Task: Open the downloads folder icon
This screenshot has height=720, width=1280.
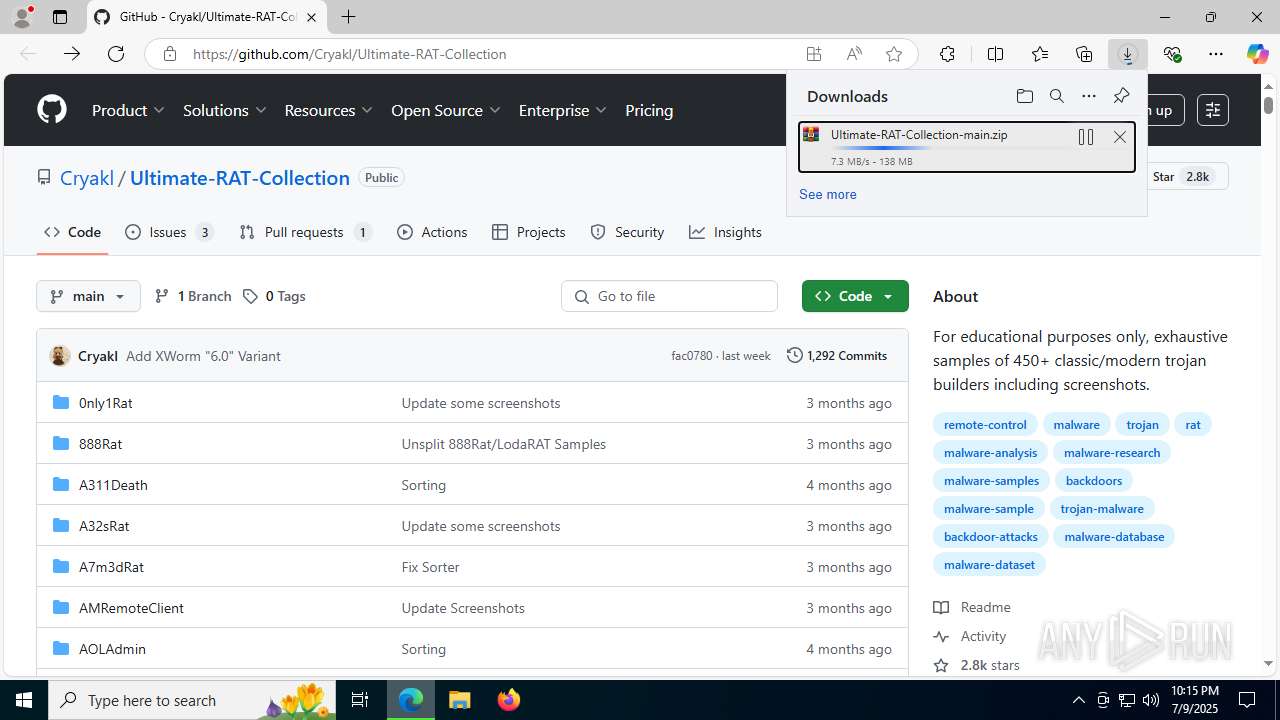Action: [1024, 96]
